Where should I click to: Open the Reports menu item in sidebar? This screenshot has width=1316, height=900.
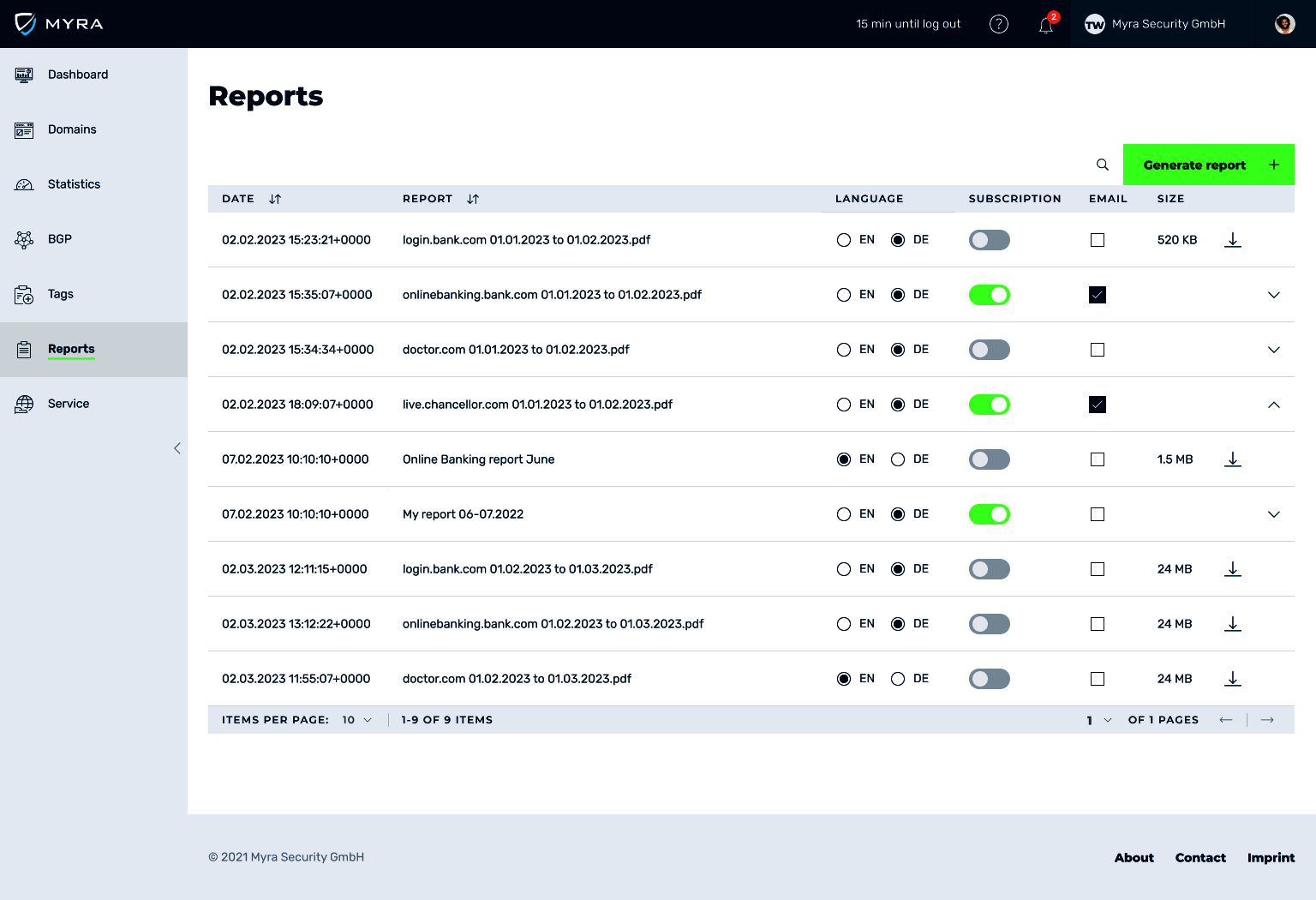point(71,349)
